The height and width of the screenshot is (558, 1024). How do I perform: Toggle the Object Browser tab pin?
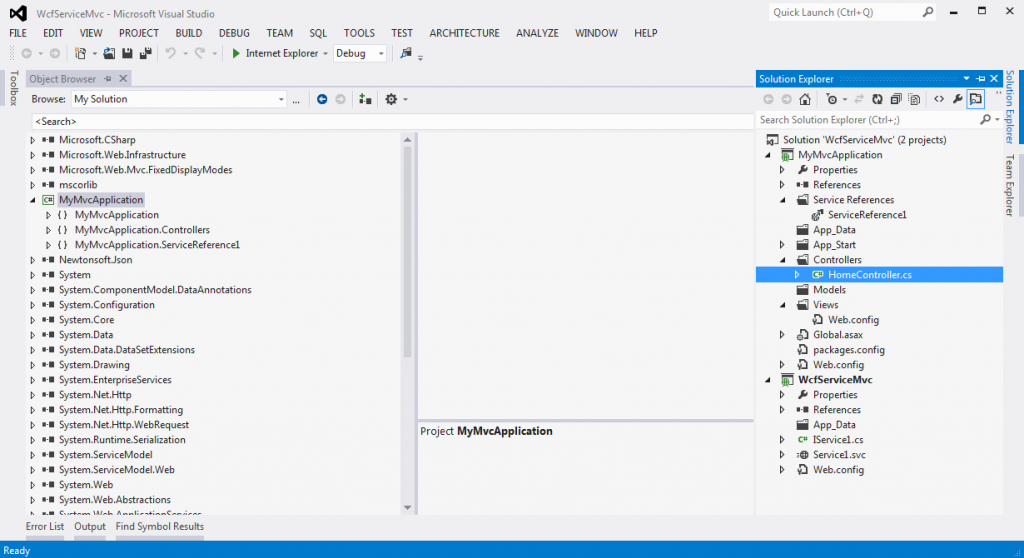(108, 79)
